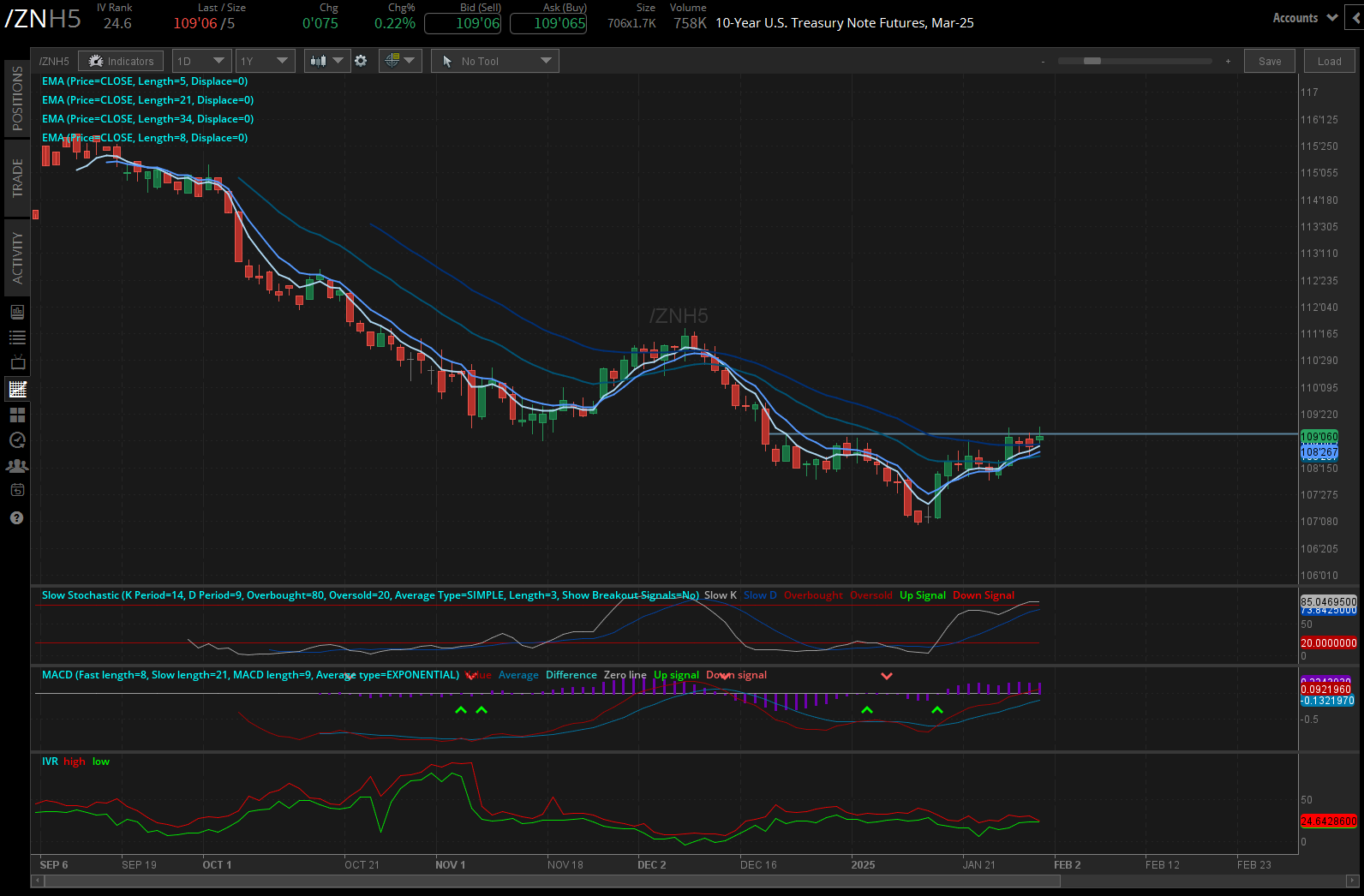This screenshot has height=896, width=1364.
Task: Open the TV broadcast icon in sidebar
Action: (x=17, y=363)
